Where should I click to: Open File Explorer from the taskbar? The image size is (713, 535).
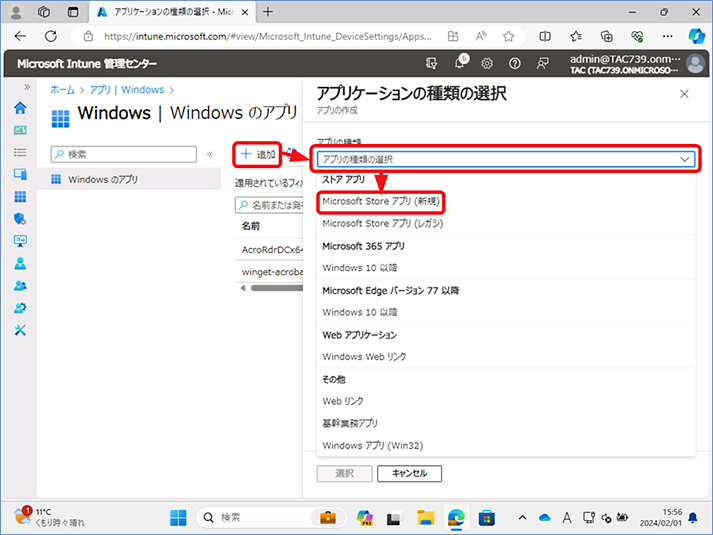(426, 518)
